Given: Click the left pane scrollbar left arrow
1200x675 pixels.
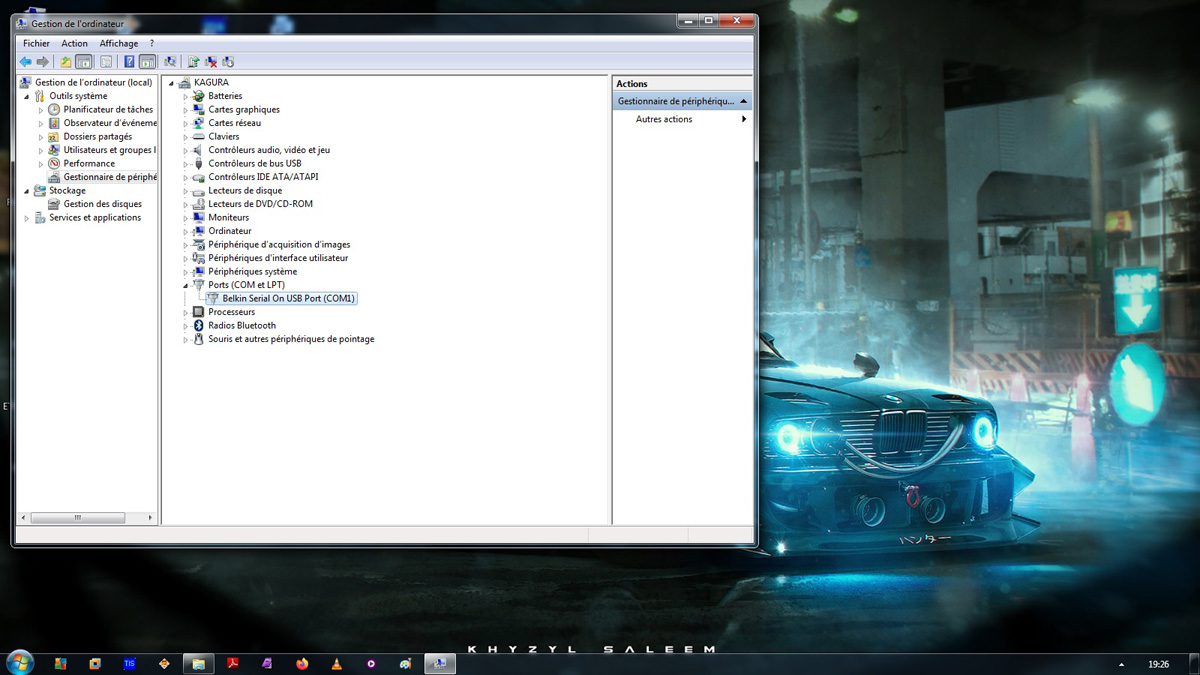Looking at the screenshot, I should click(24, 518).
